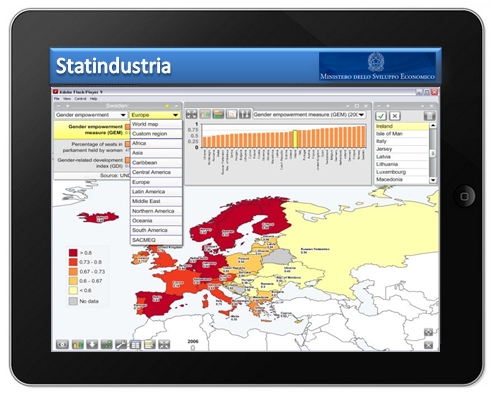Toggle the orange square beside Gender empowerment measure
This screenshot has width=493, height=395.
click(127, 127)
